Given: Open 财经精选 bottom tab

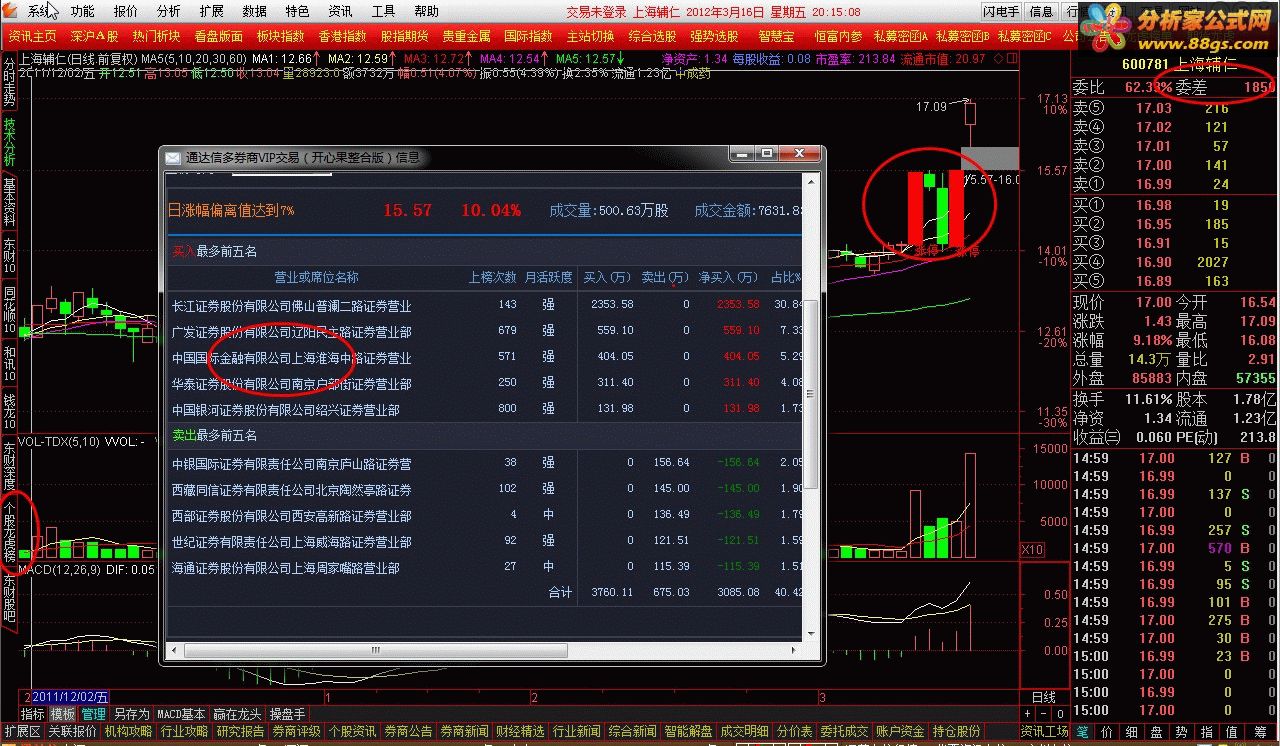Looking at the screenshot, I should coord(520,732).
